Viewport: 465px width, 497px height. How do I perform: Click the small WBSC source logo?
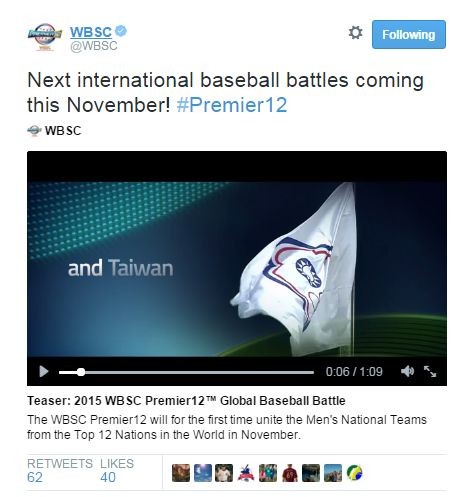pos(34,131)
